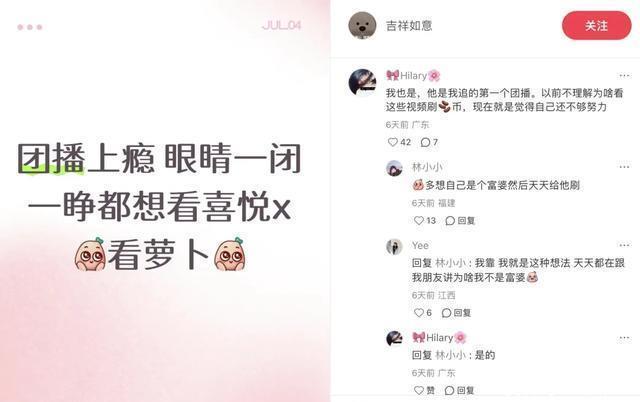Open more options for Hilary's top comment
This screenshot has height=402, width=640.
click(x=624, y=76)
